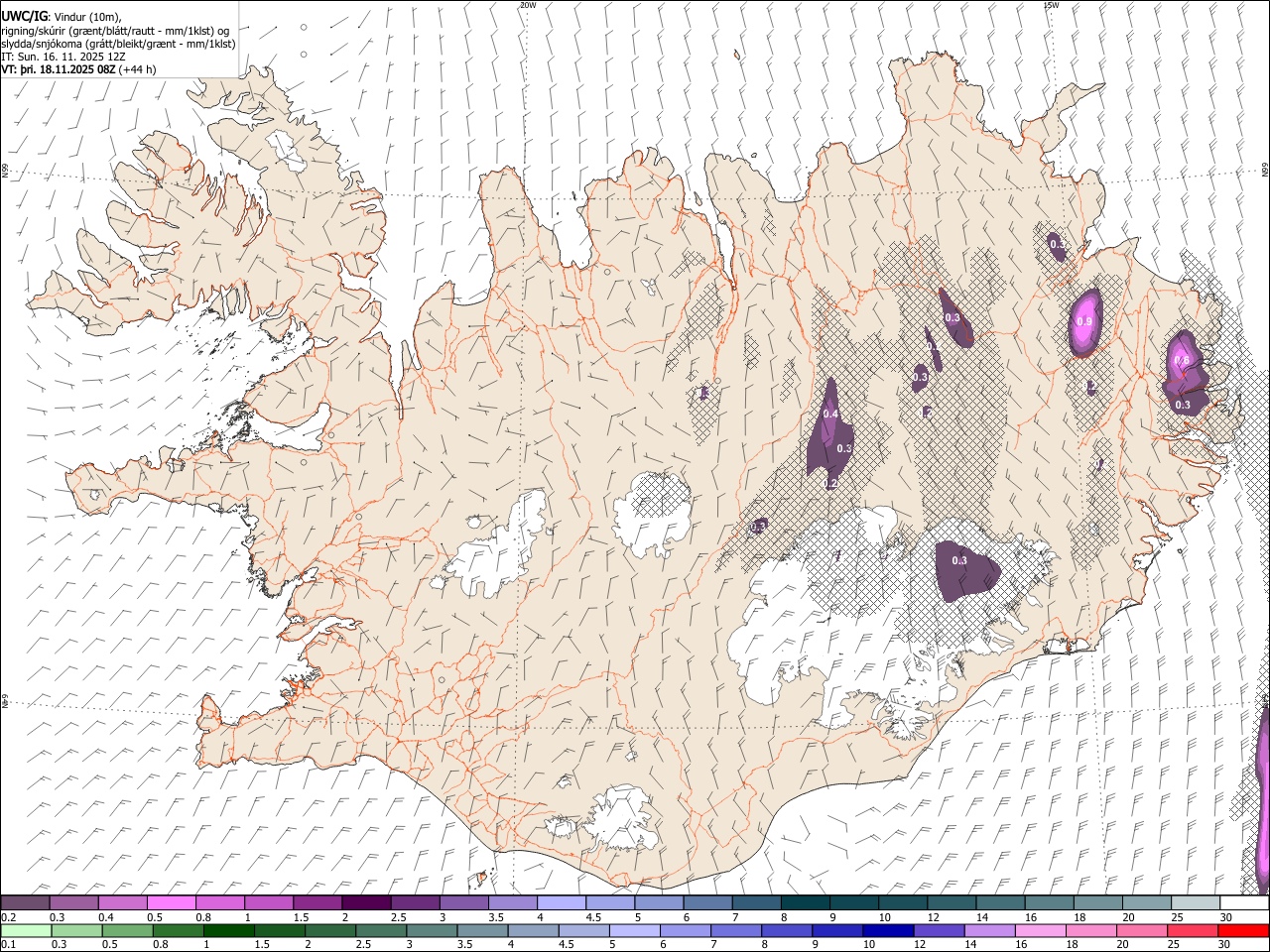Click the 0.9 value on bright pink patch
The image size is (1270, 952).
point(1083,321)
